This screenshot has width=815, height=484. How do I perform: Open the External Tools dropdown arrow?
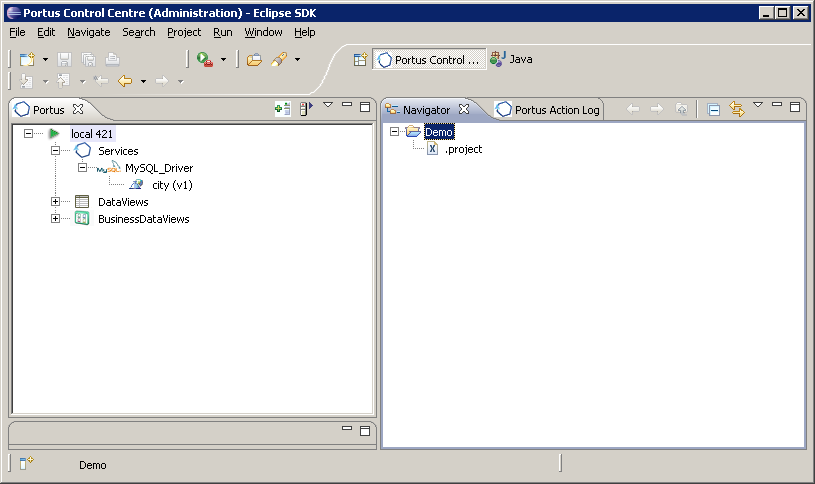[224, 60]
